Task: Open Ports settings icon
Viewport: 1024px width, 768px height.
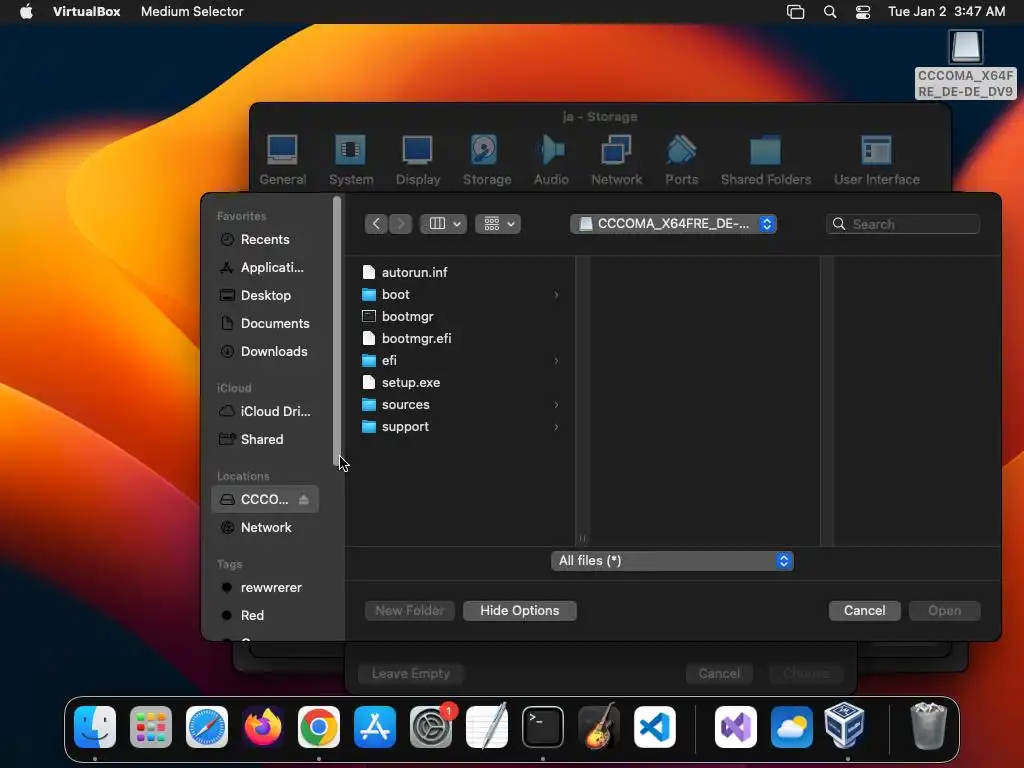Action: point(681,160)
